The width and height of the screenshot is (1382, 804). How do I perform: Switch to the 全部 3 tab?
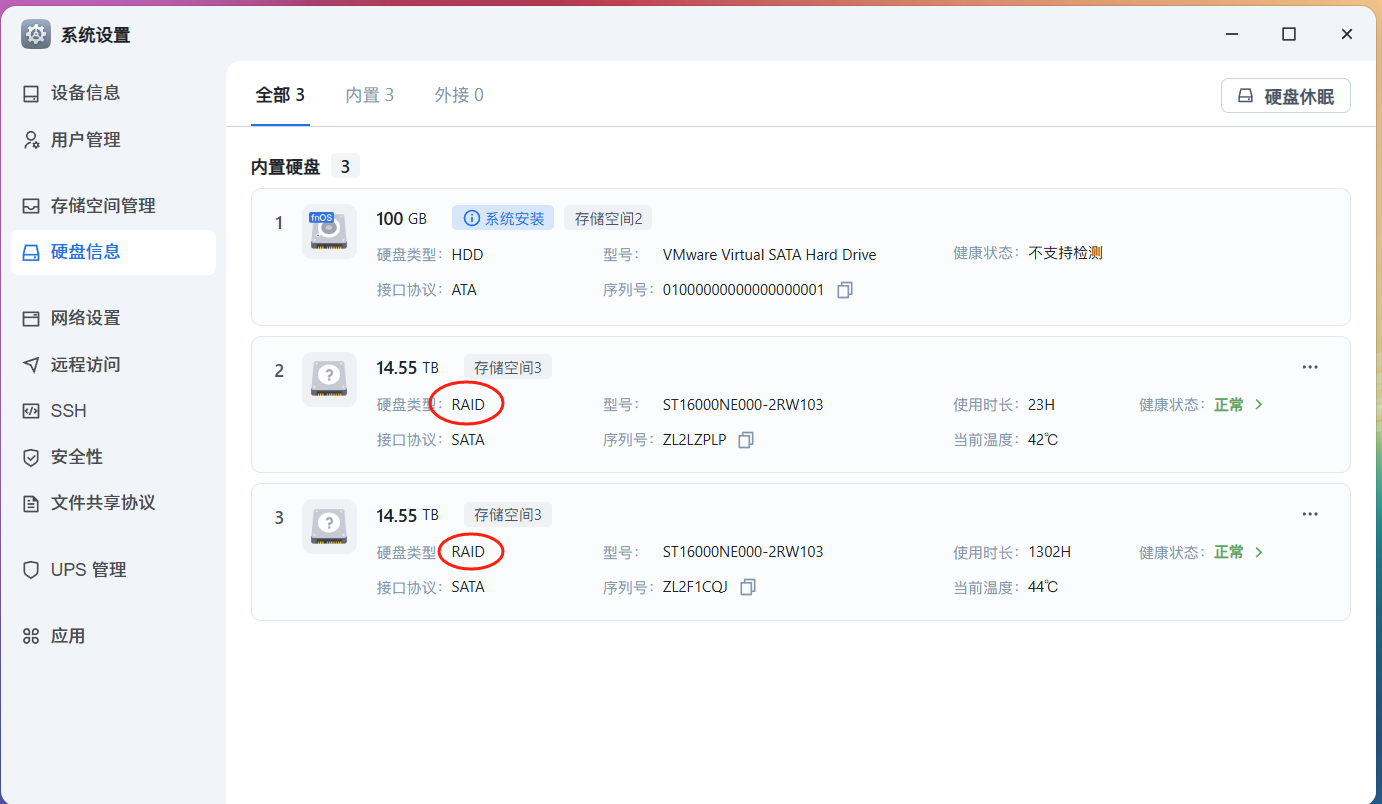coord(280,95)
